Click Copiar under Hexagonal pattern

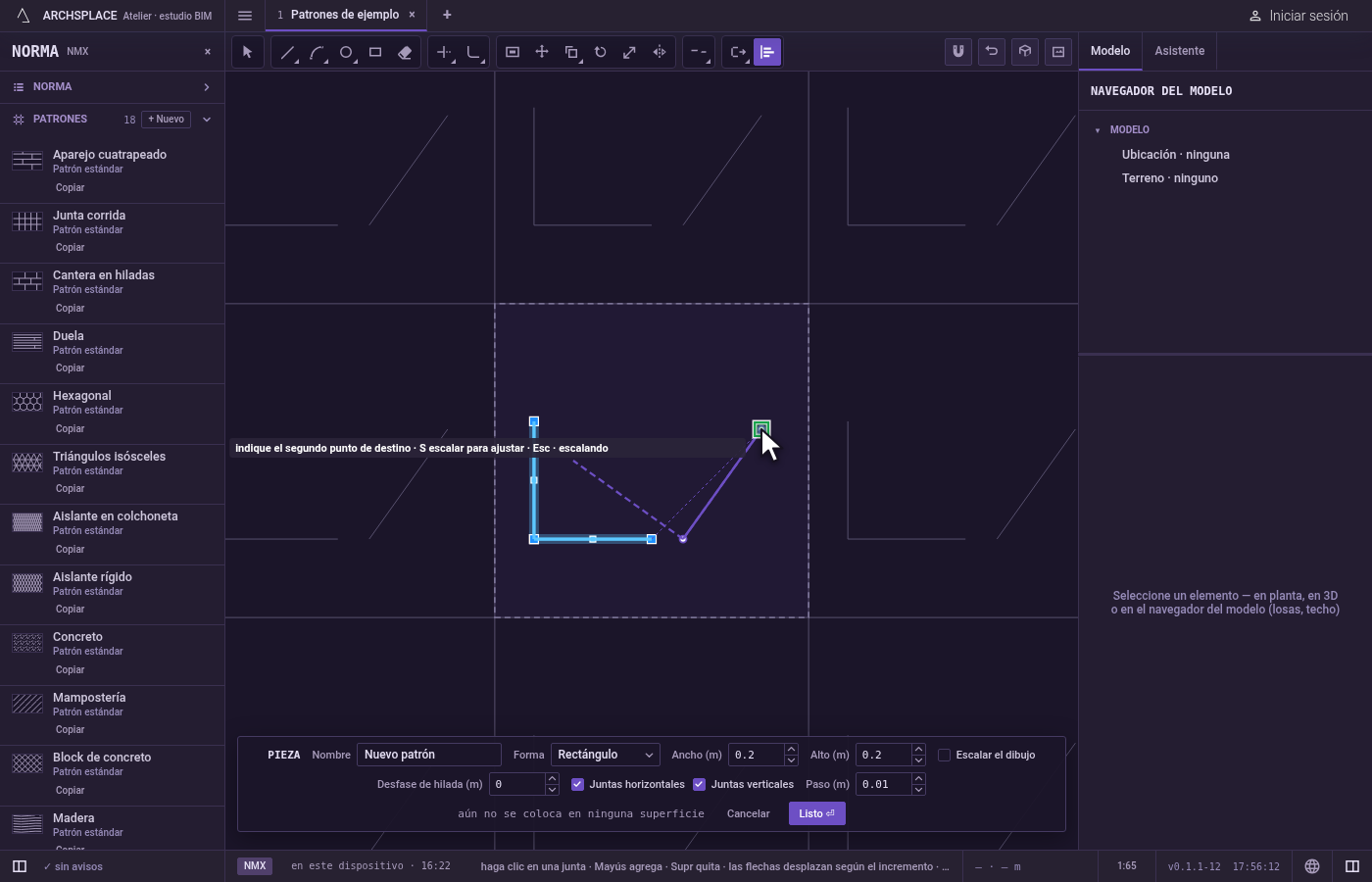pyautogui.click(x=70, y=428)
